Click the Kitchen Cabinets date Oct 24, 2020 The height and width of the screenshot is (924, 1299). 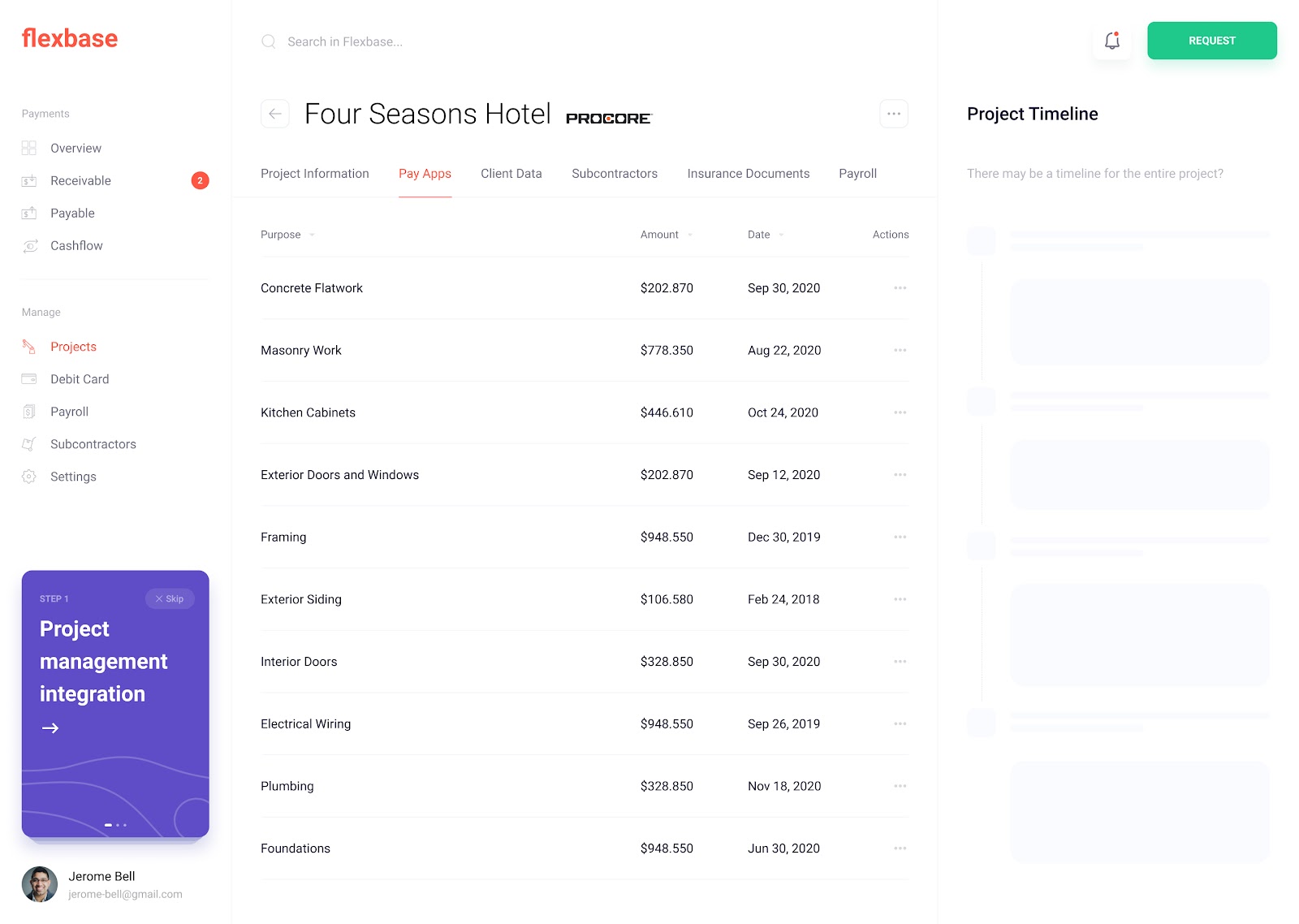(783, 412)
